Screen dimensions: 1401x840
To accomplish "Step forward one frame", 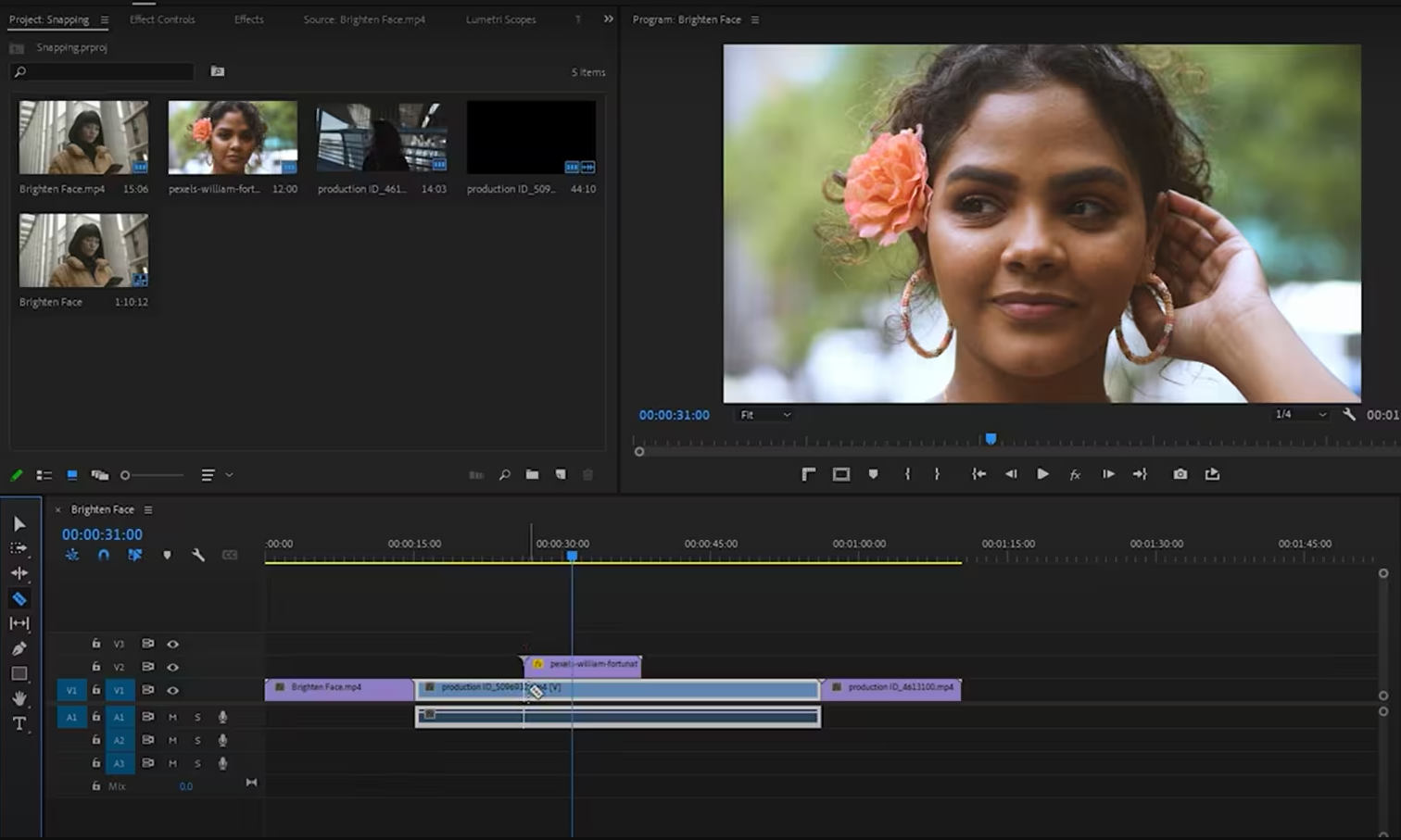I will pyautogui.click(x=1108, y=474).
